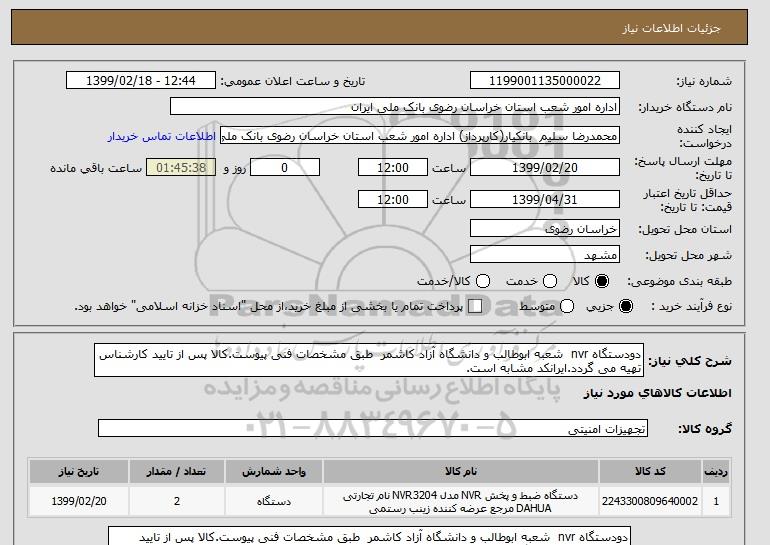Click the price validity date 1399/04/31 field
770x545 pixels.
[545, 199]
